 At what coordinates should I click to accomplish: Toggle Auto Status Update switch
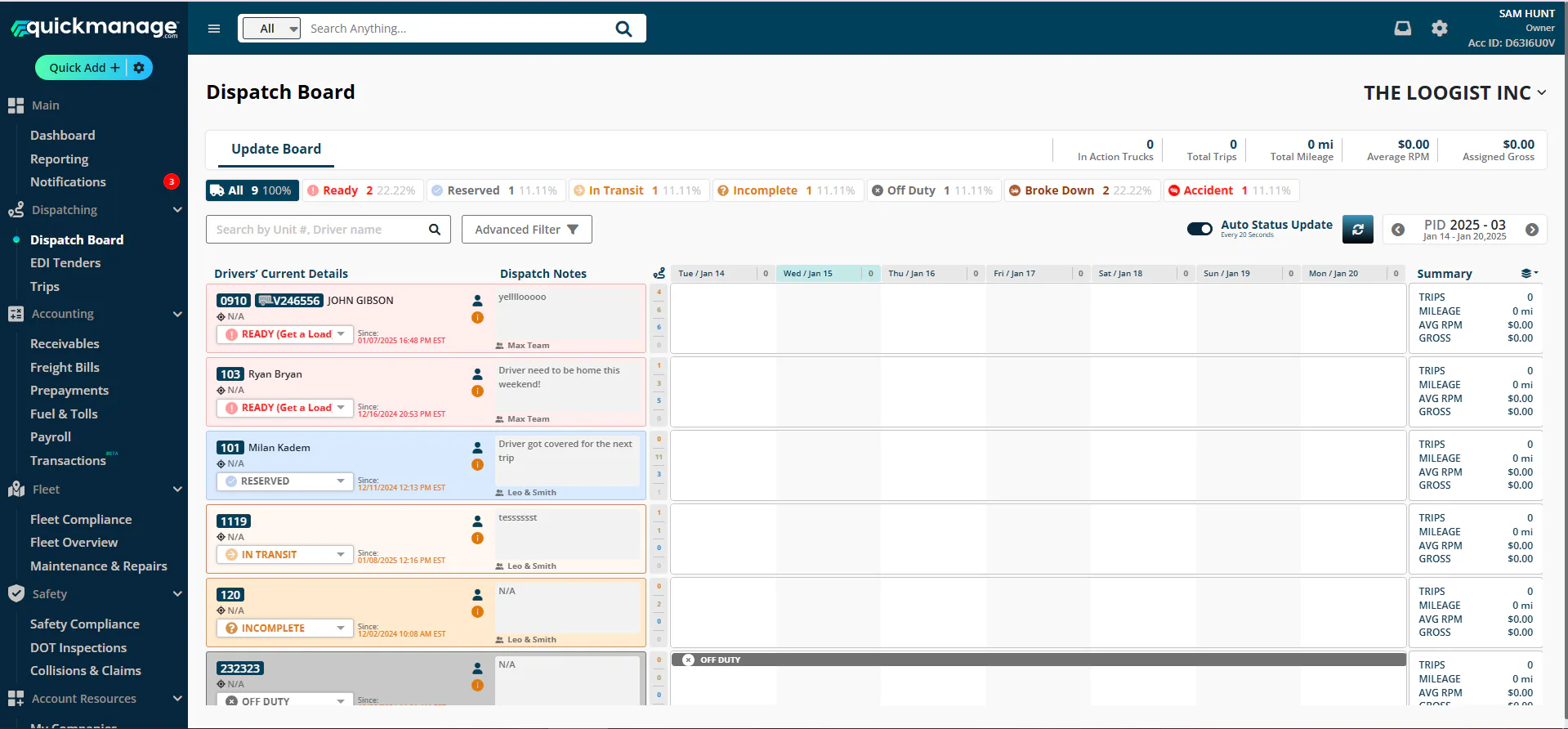click(x=1199, y=229)
